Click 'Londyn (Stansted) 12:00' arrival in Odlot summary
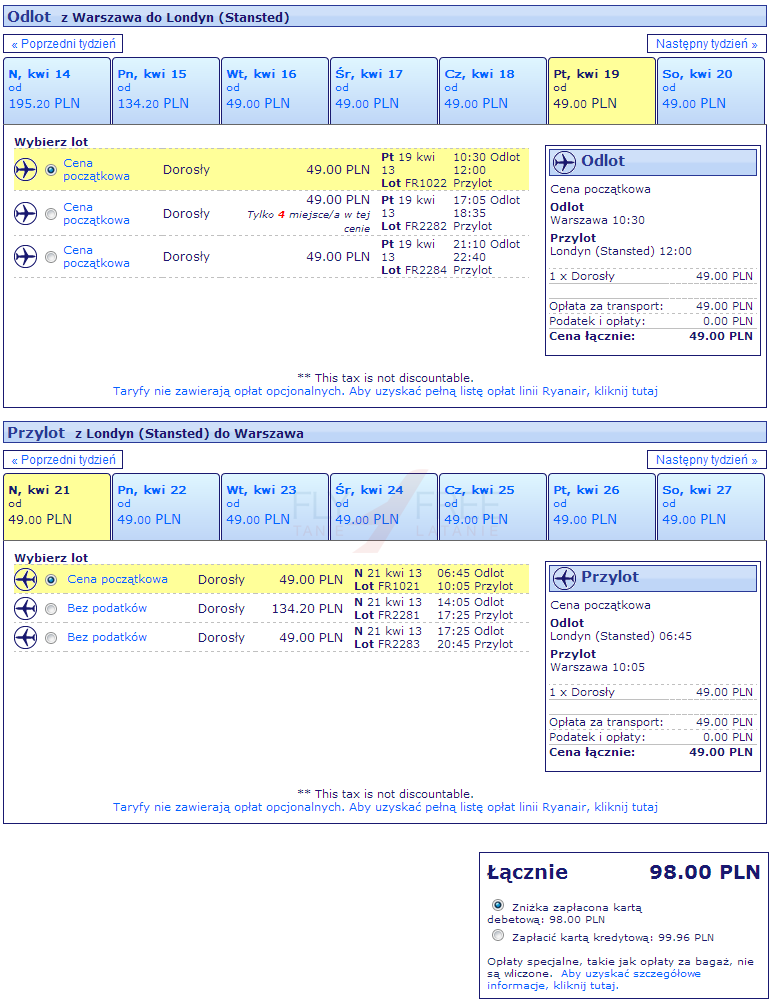The image size is (774, 1005). click(x=621, y=251)
